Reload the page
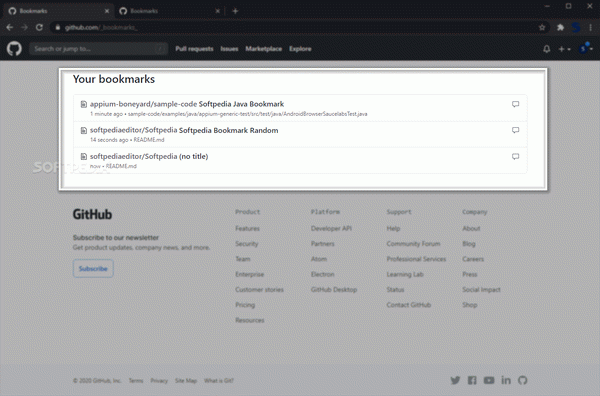The height and width of the screenshot is (396, 600). (x=39, y=27)
